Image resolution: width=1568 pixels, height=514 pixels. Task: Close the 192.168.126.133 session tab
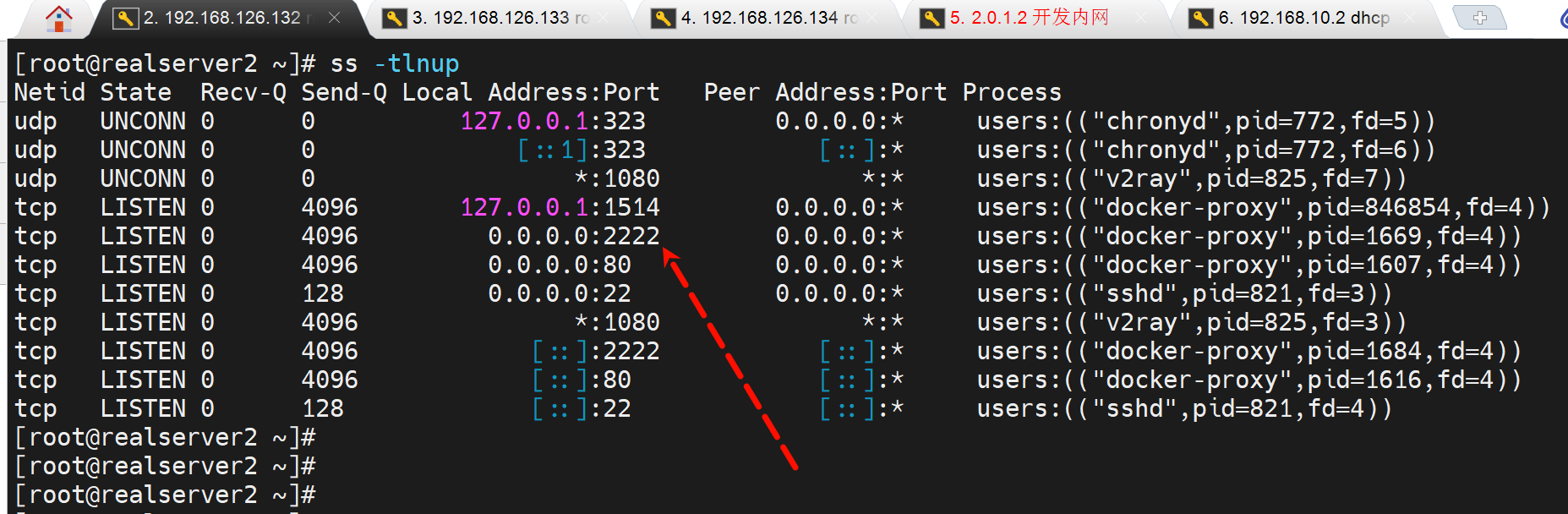click(604, 18)
